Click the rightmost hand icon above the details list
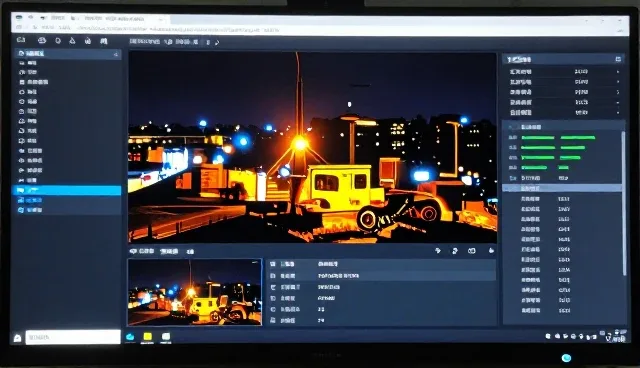The height and width of the screenshot is (368, 640). click(x=491, y=251)
